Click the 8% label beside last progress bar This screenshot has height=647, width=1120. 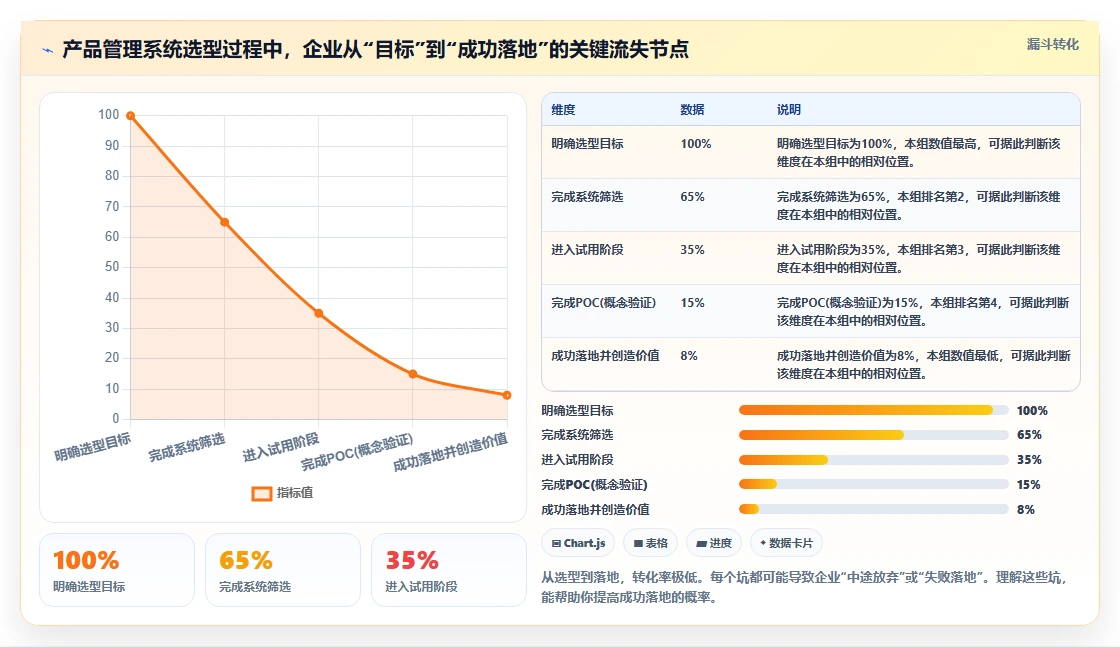[1026, 510]
